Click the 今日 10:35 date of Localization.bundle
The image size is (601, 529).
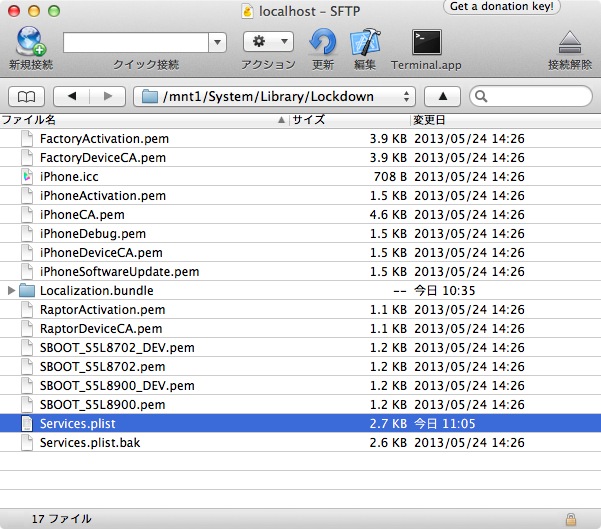[444, 291]
